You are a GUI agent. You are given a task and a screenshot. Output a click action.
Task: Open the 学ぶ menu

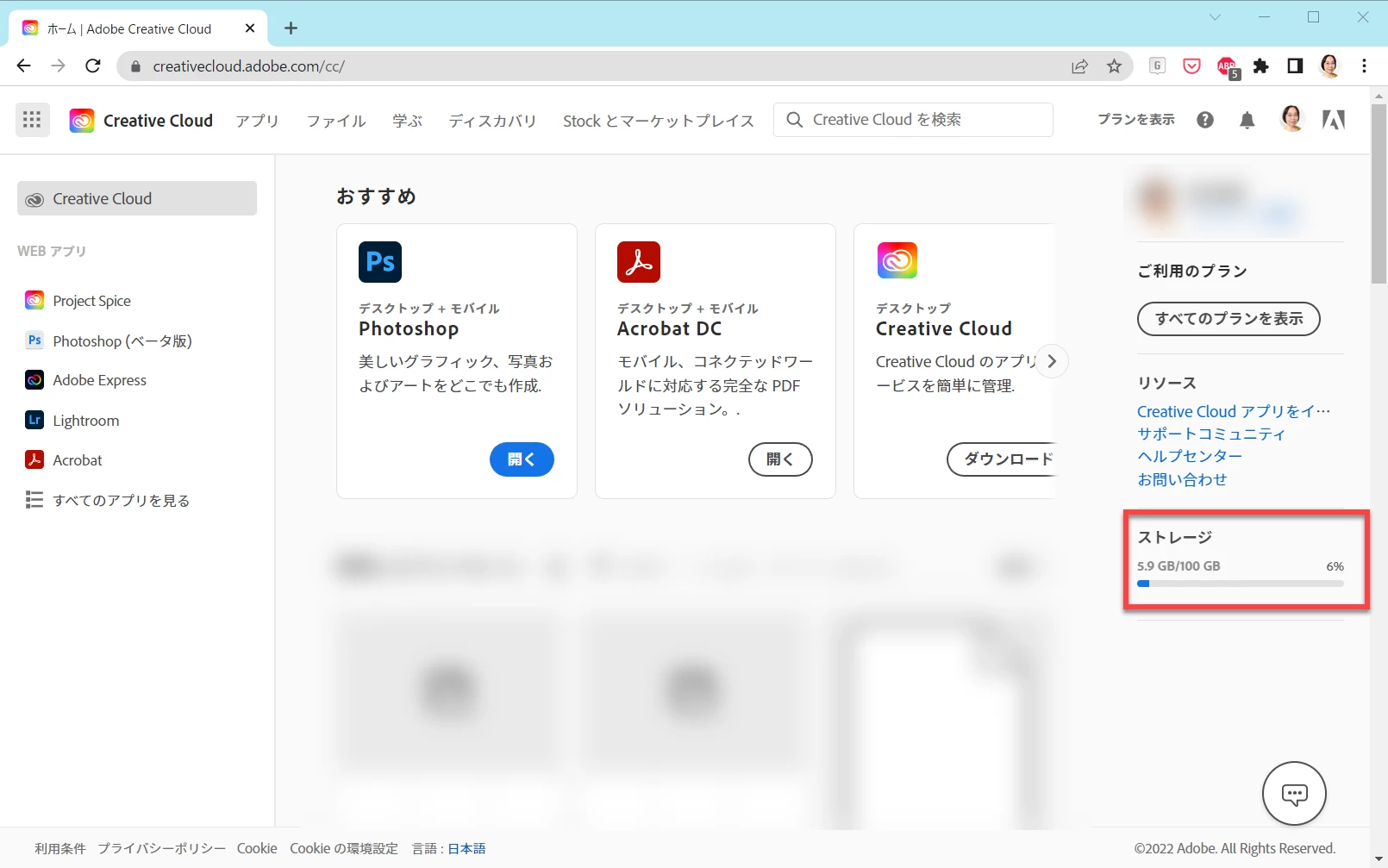pyautogui.click(x=407, y=121)
